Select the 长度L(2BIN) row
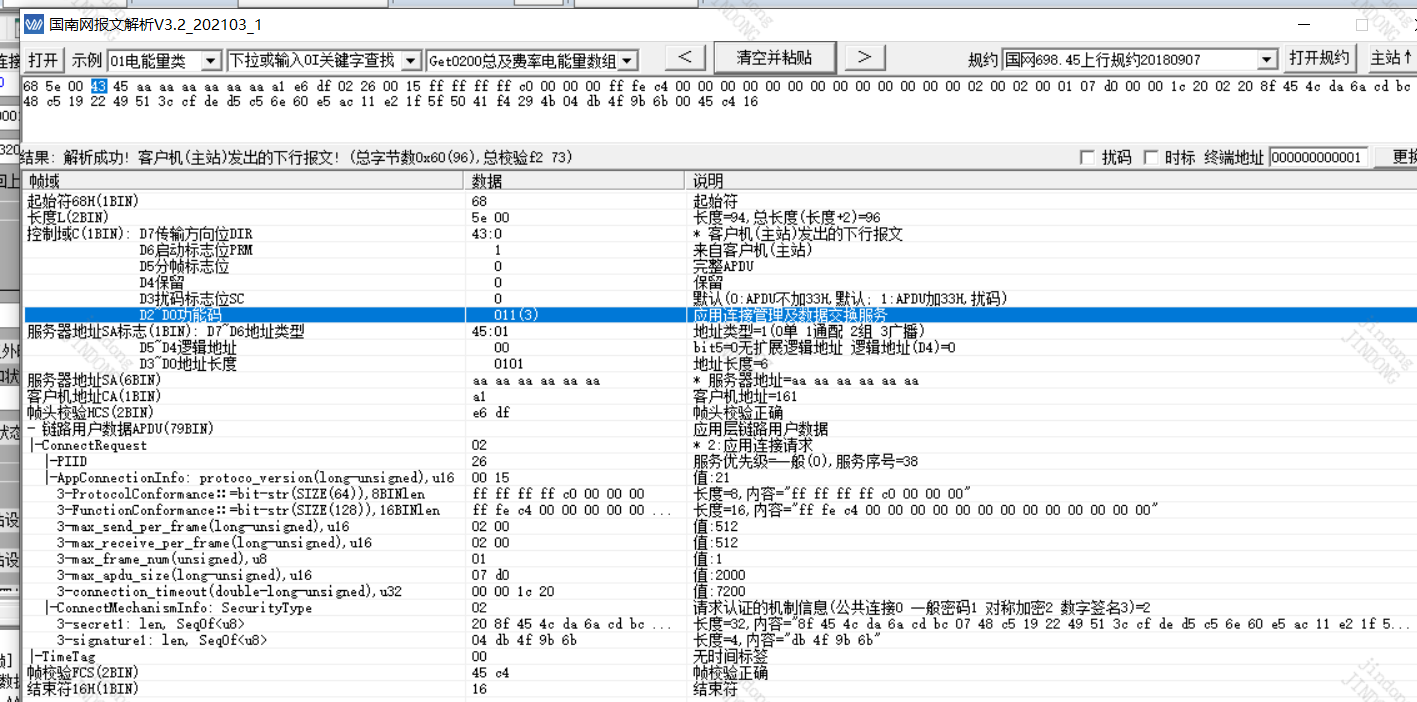The height and width of the screenshot is (702, 1417). [x=718, y=217]
